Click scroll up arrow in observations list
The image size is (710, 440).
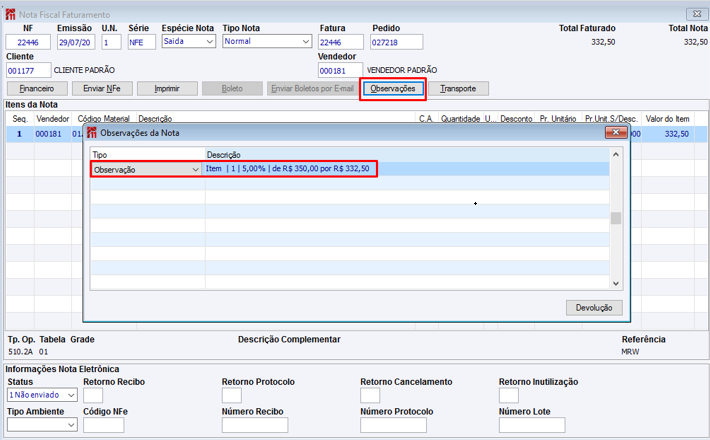point(616,154)
